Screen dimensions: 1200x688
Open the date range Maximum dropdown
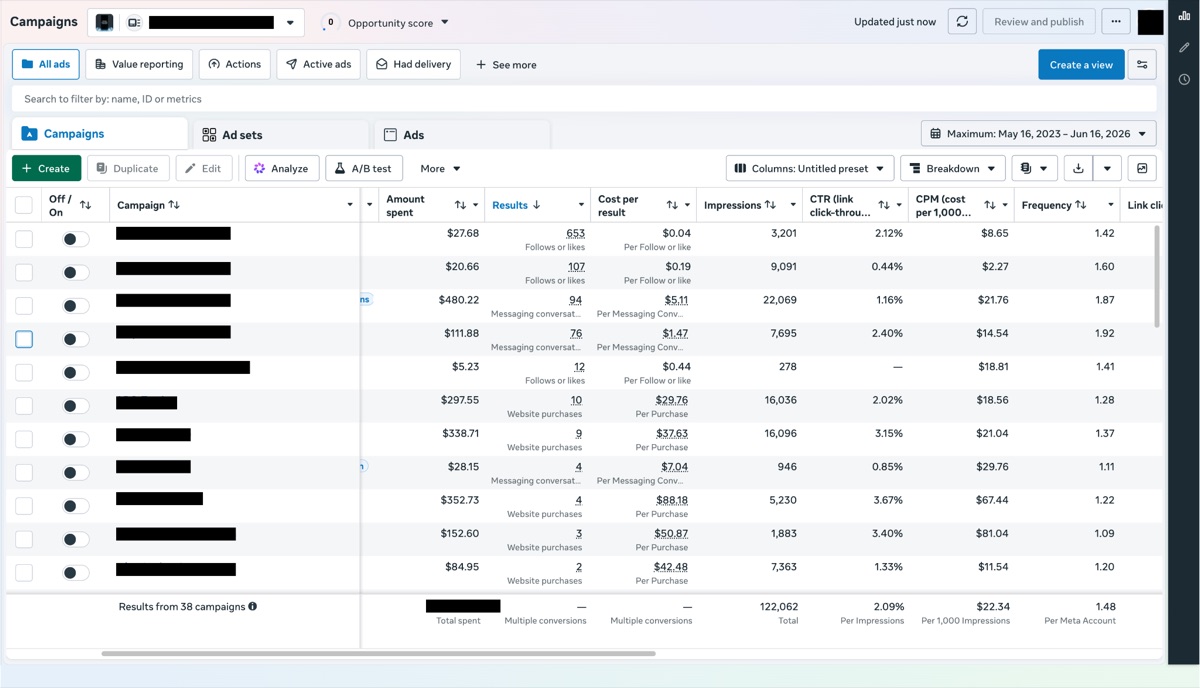[1039, 134]
